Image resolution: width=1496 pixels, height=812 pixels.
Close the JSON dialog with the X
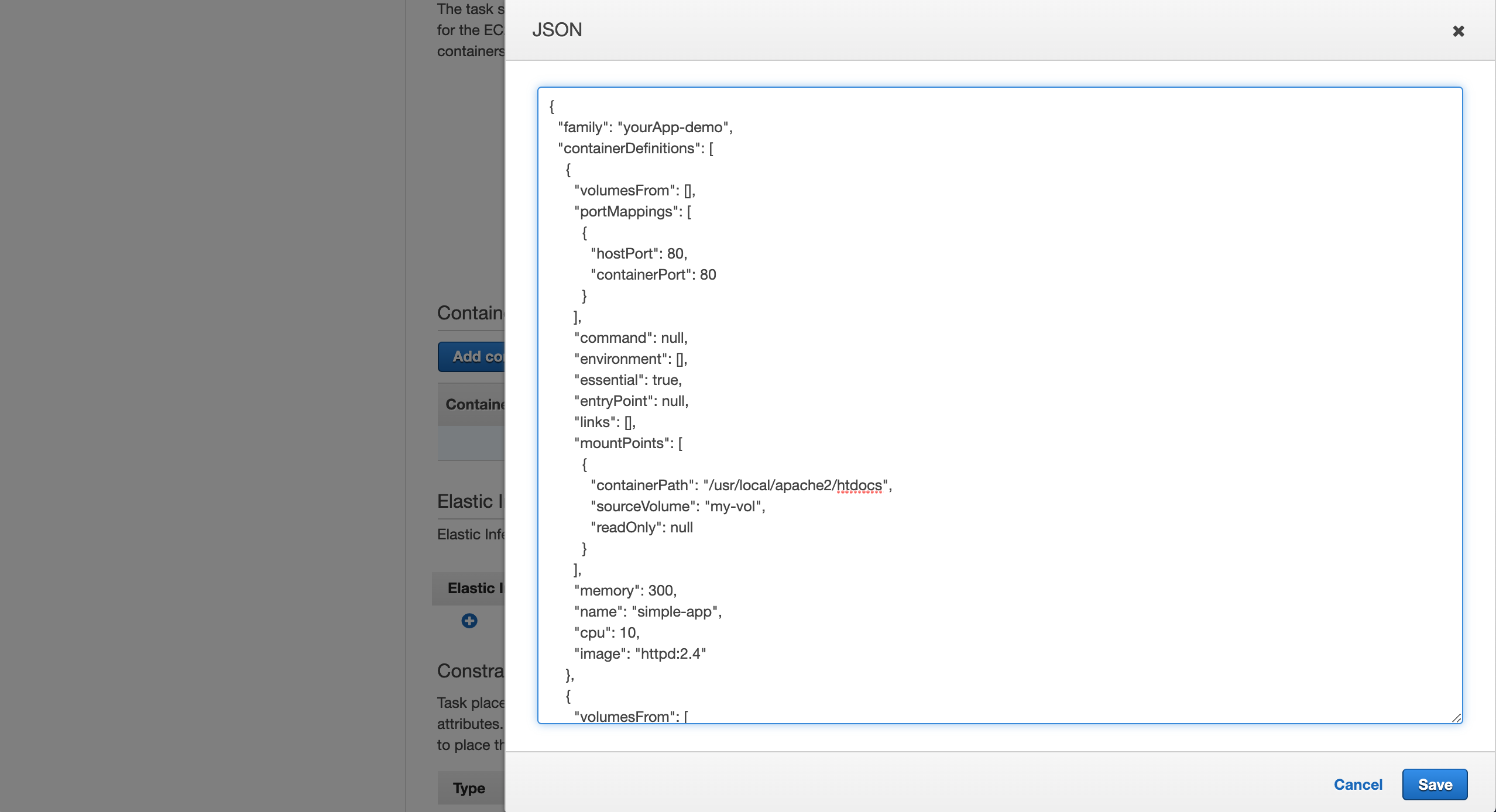[x=1458, y=31]
